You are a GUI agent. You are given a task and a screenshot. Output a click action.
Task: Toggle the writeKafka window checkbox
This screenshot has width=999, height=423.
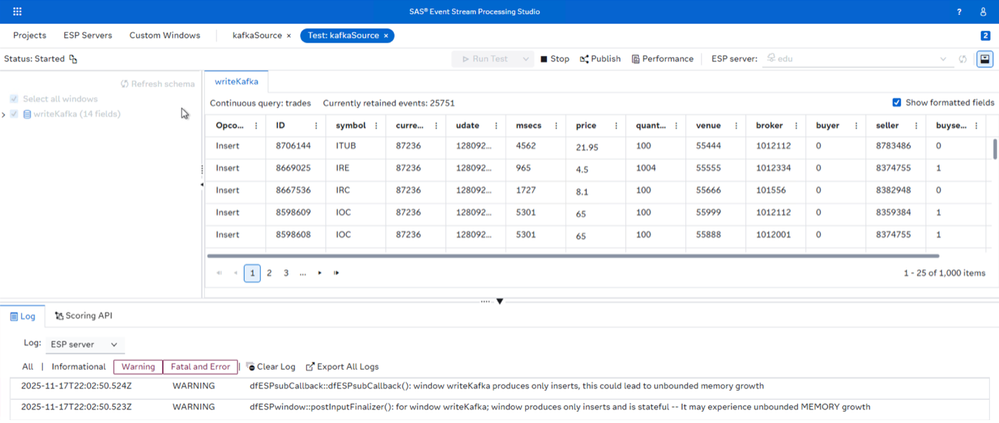14,114
